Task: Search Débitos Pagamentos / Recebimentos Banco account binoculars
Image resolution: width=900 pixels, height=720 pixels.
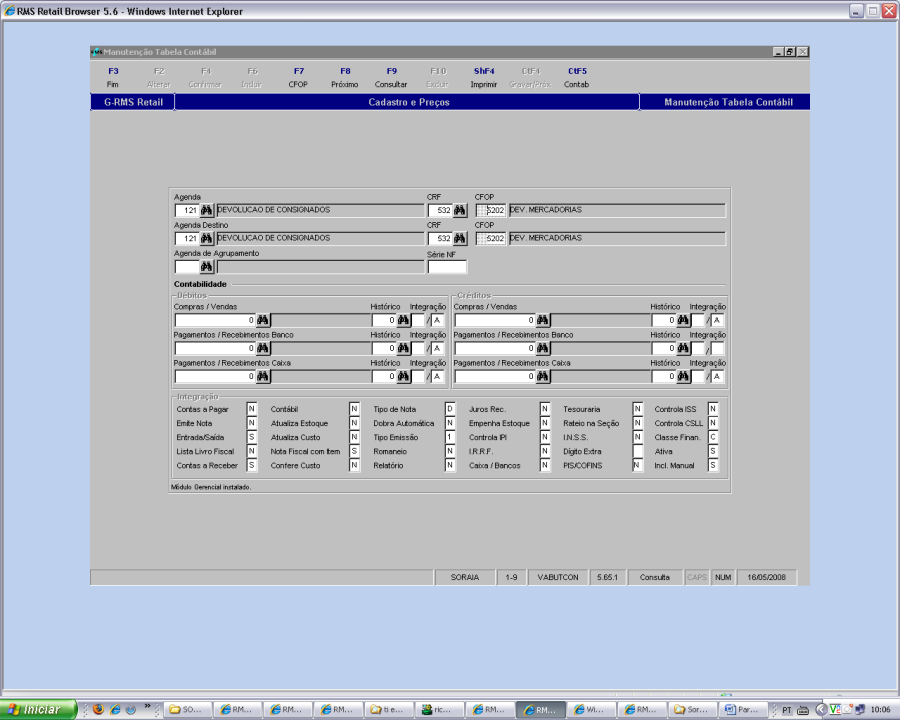Action: pos(263,348)
